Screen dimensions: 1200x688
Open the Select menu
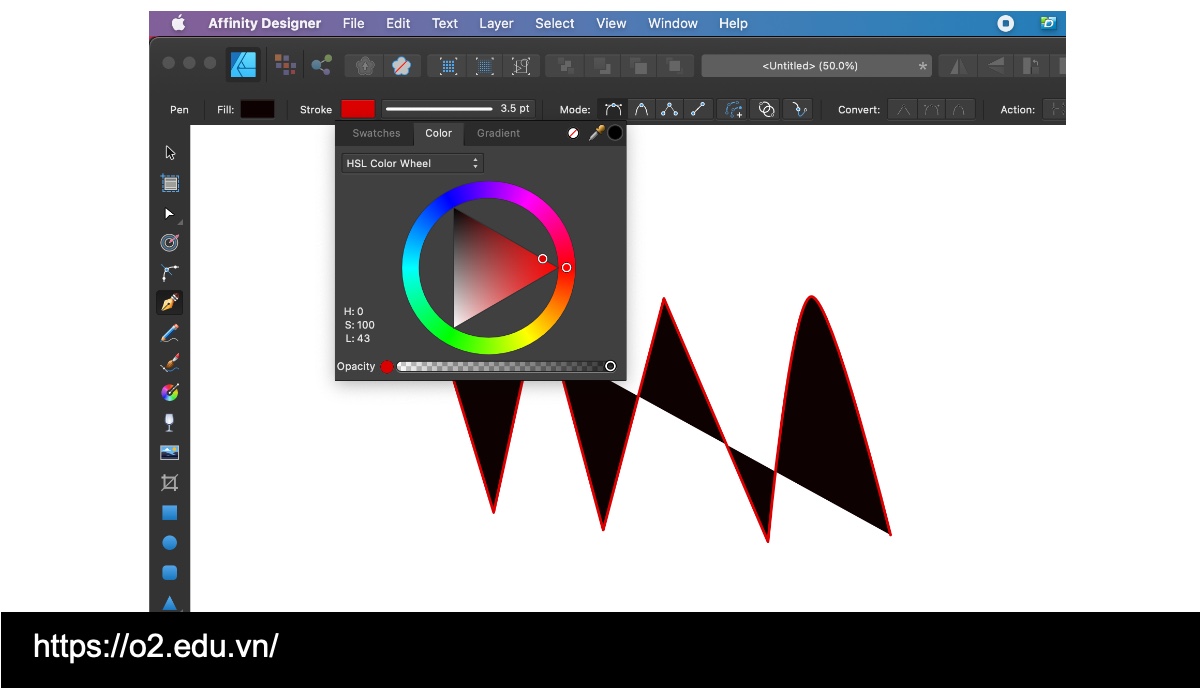point(554,23)
